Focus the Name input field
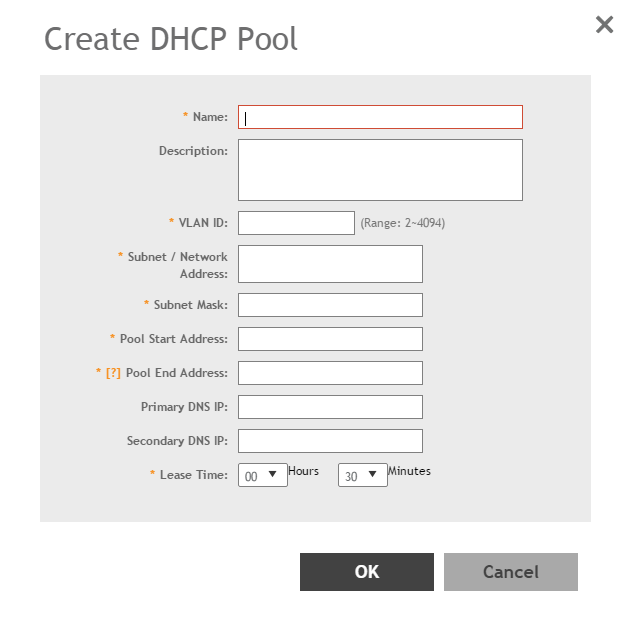The height and width of the screenshot is (620, 630). point(380,117)
